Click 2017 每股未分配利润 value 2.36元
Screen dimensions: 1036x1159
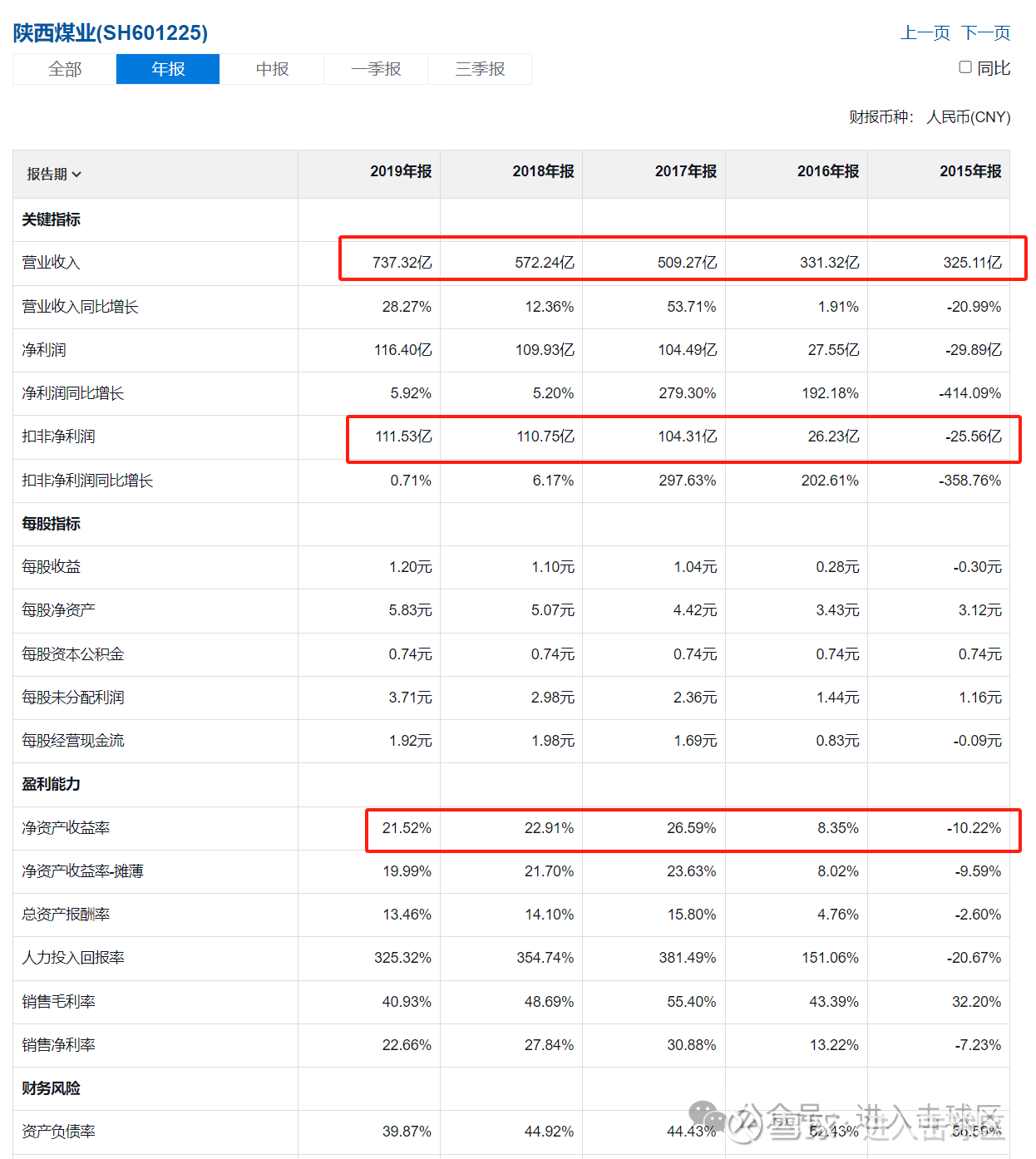695,698
